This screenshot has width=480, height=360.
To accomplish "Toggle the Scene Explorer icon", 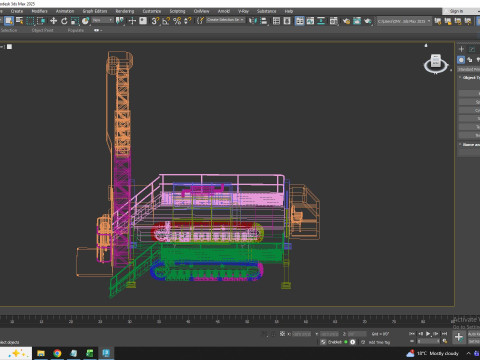I will point(276,21).
